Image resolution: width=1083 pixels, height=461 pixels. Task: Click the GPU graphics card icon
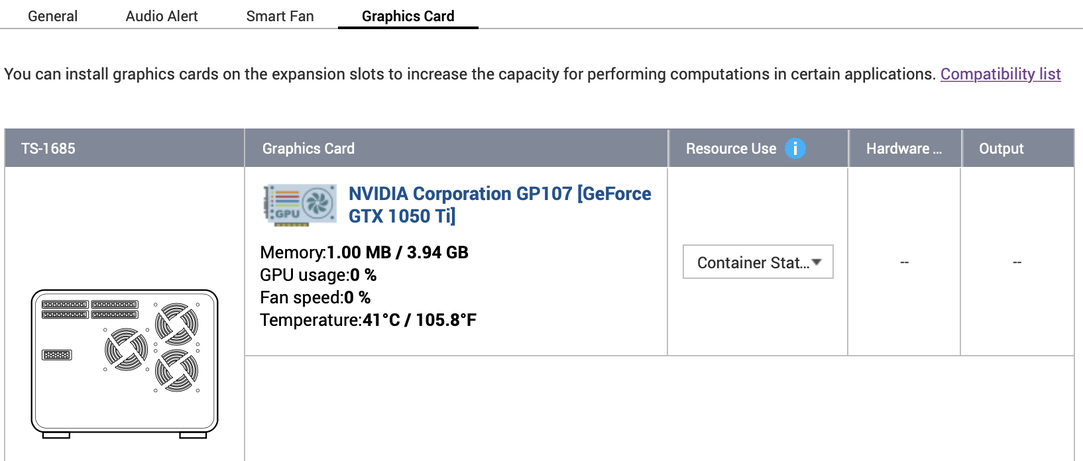299,204
